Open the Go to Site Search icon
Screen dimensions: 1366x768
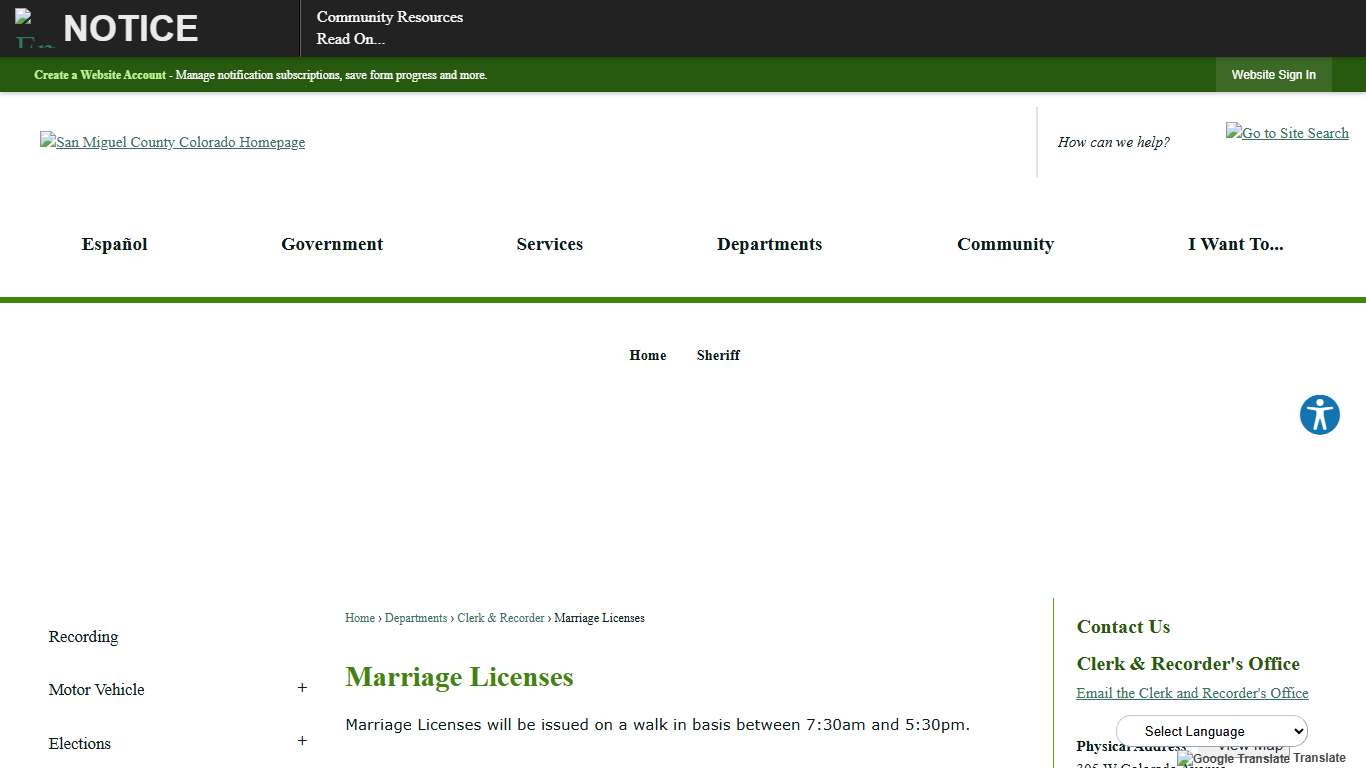click(1287, 133)
